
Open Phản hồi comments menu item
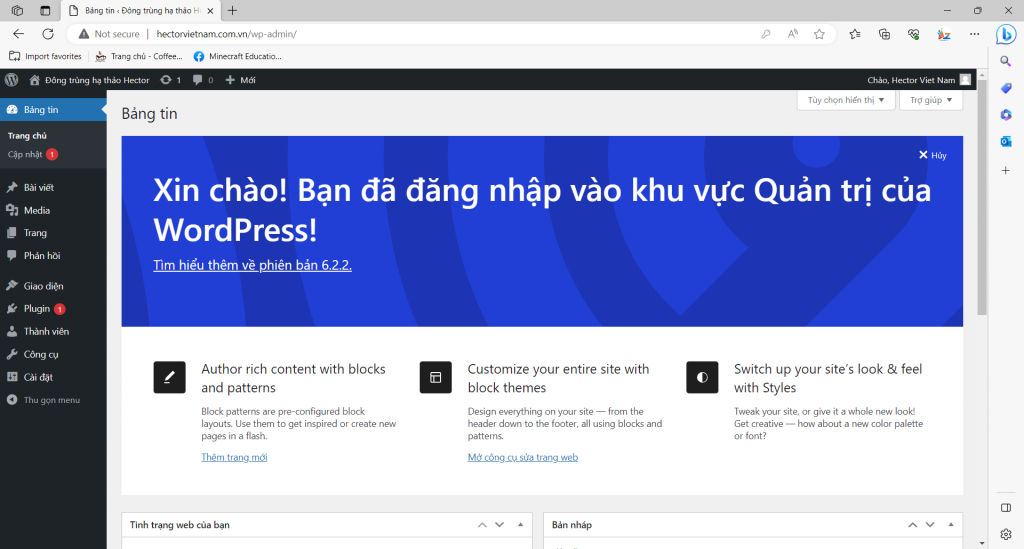tap(53, 256)
